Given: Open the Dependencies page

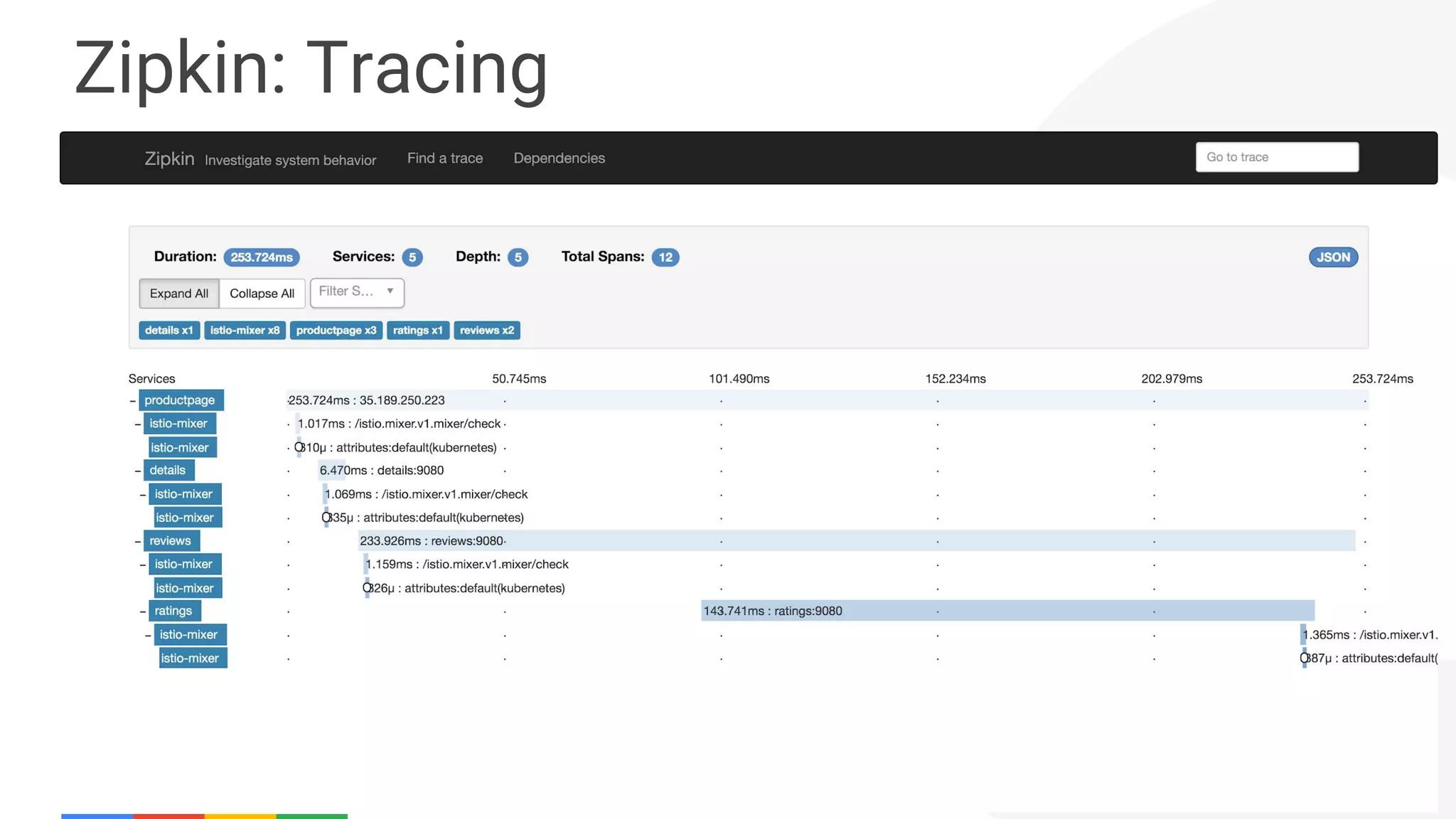Looking at the screenshot, I should click(559, 158).
